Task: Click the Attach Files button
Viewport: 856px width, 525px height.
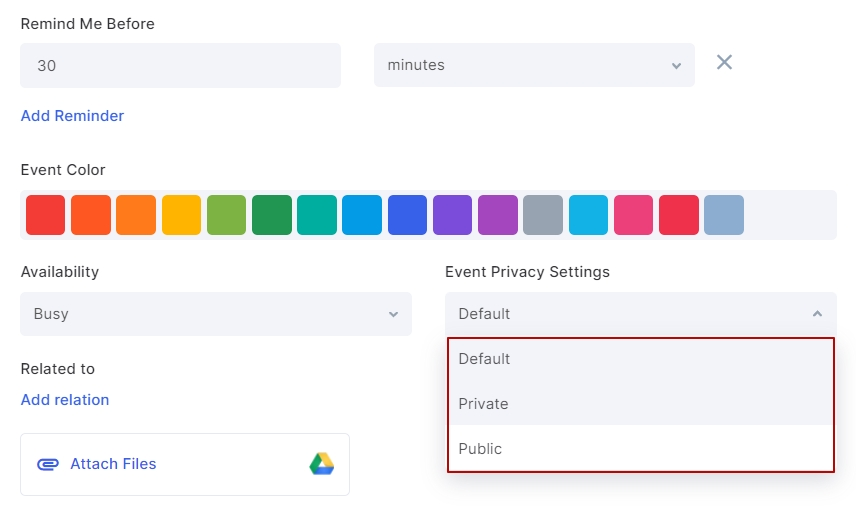Action: tap(113, 464)
